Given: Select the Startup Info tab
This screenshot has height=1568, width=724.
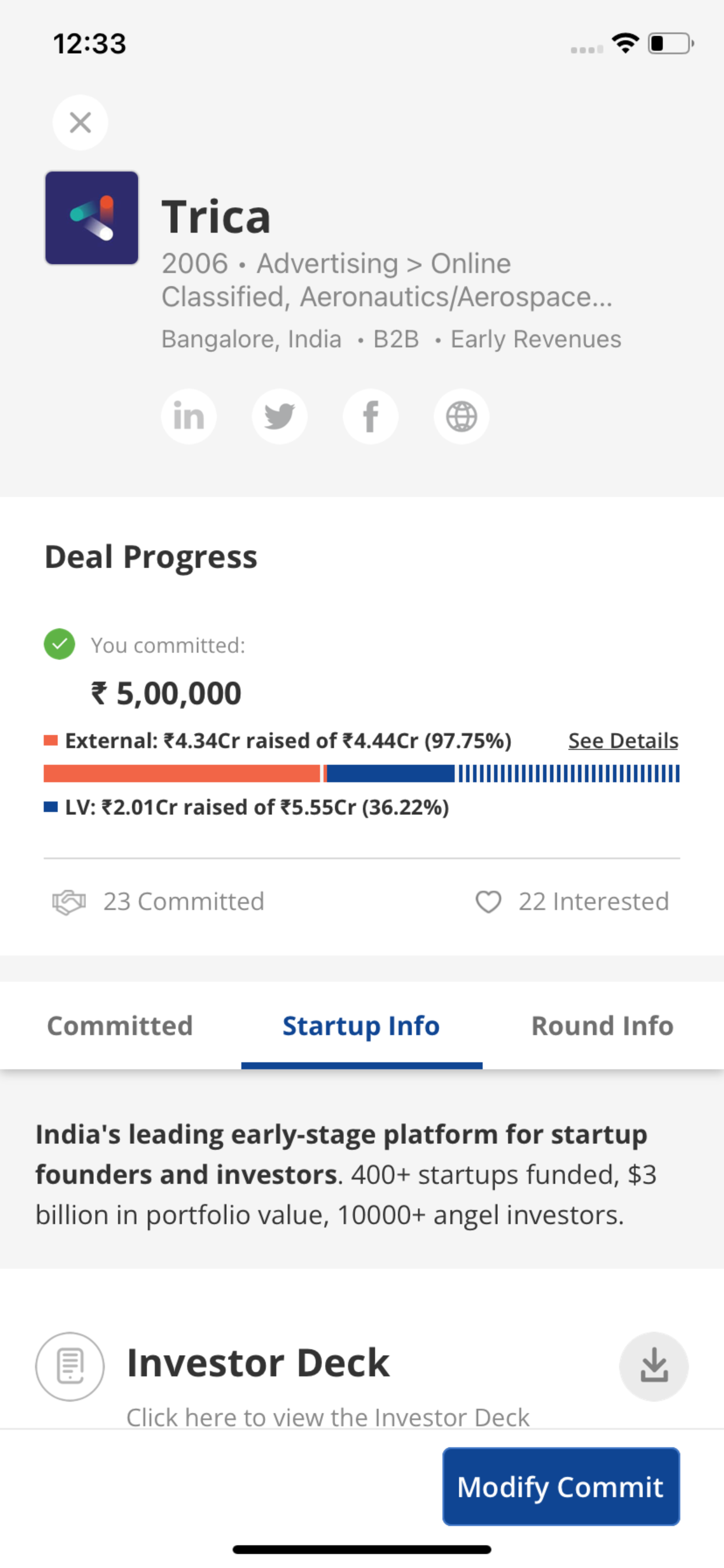Looking at the screenshot, I should click(361, 1025).
